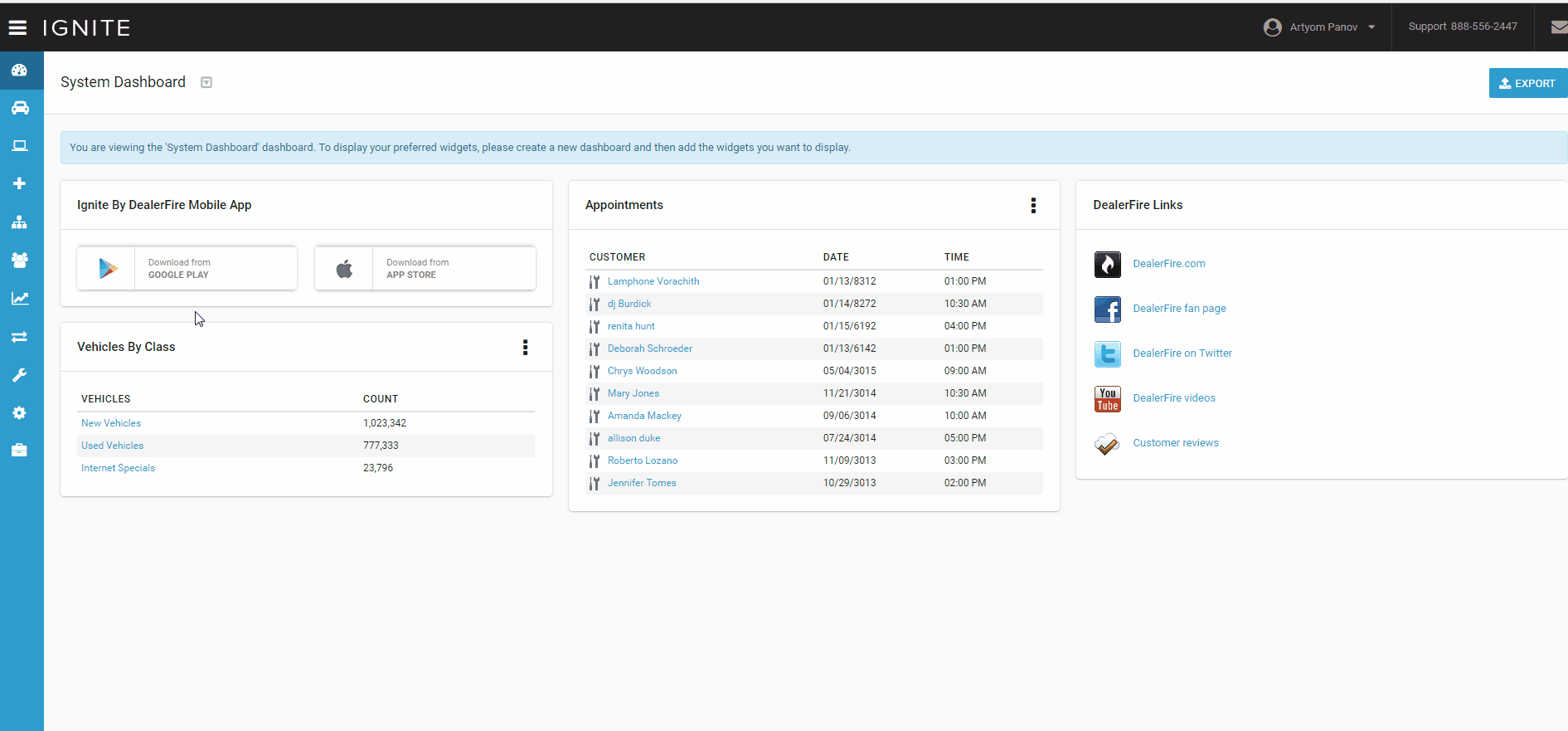The height and width of the screenshot is (731, 1568).
Task: Click the briefcase sidebar icon
Action: click(x=20, y=451)
